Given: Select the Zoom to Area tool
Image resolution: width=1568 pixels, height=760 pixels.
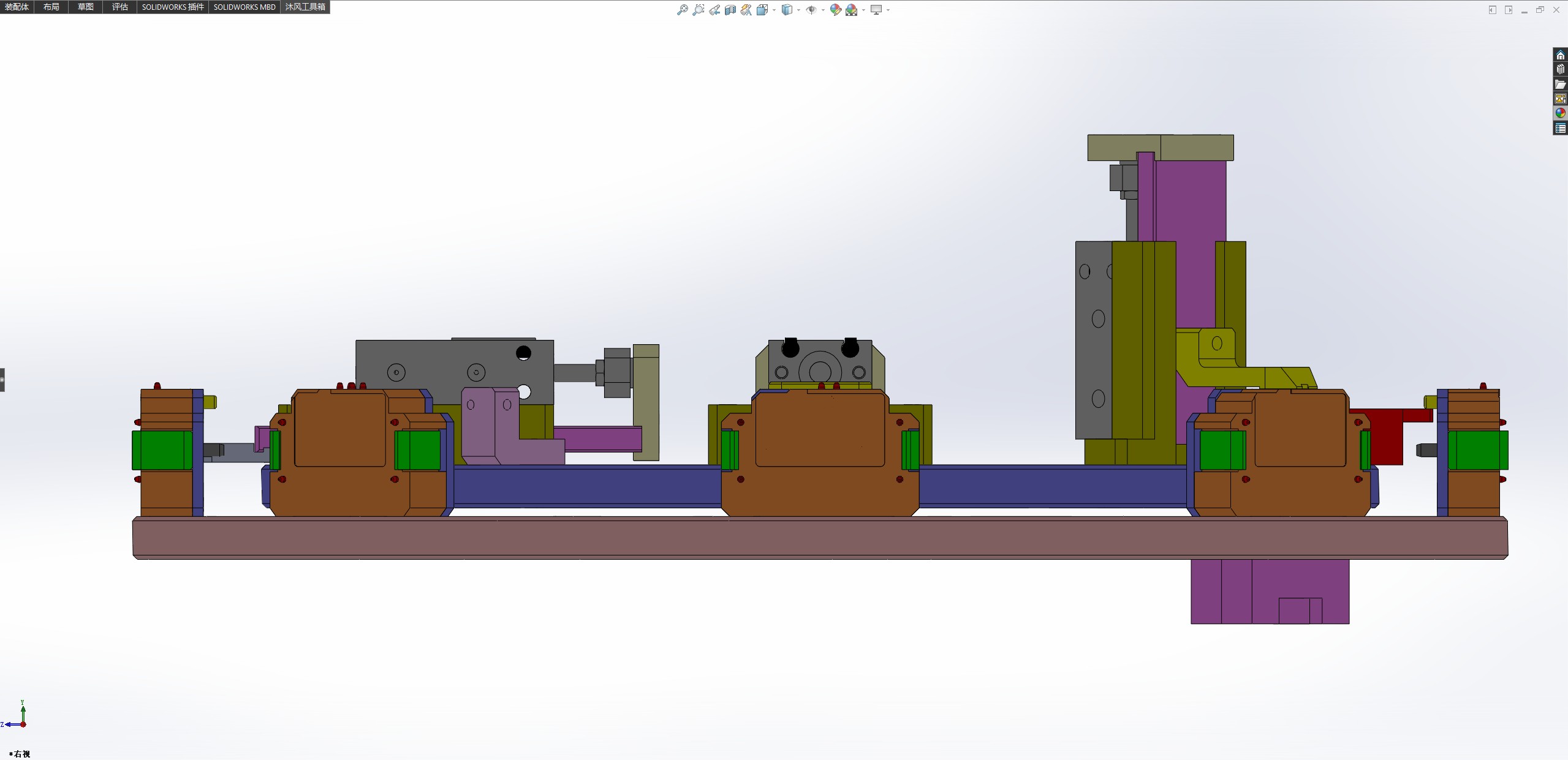Looking at the screenshot, I should pos(698,10).
